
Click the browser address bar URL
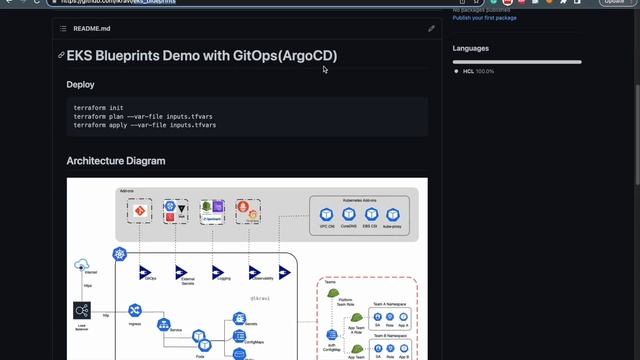pos(118,2)
